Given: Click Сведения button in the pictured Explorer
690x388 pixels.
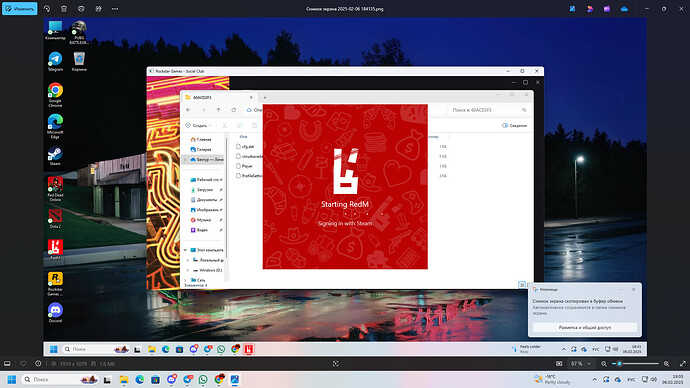Looking at the screenshot, I should 514,125.
